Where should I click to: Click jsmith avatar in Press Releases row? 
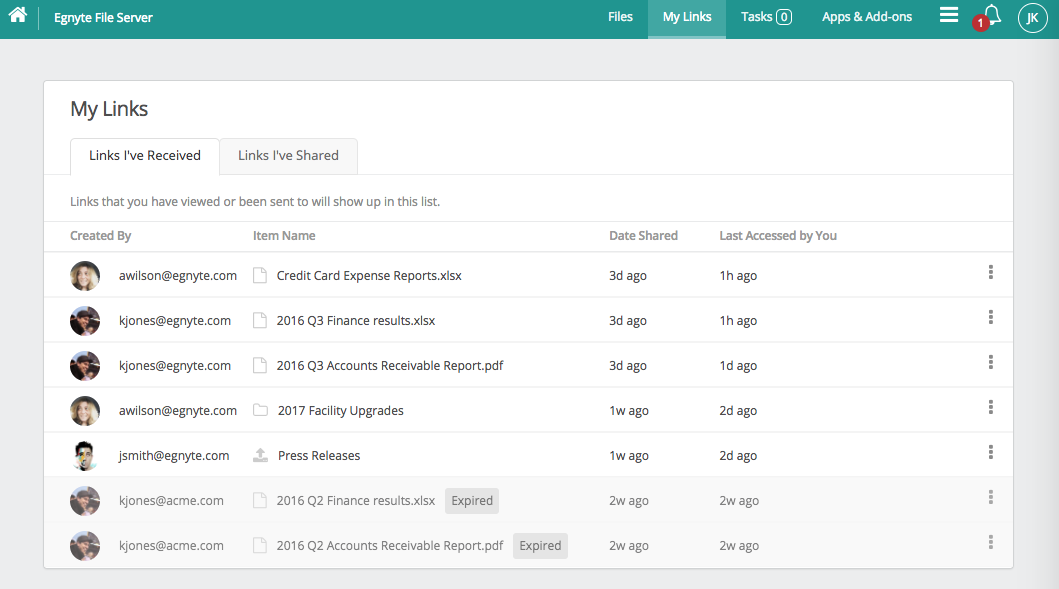(x=85, y=456)
